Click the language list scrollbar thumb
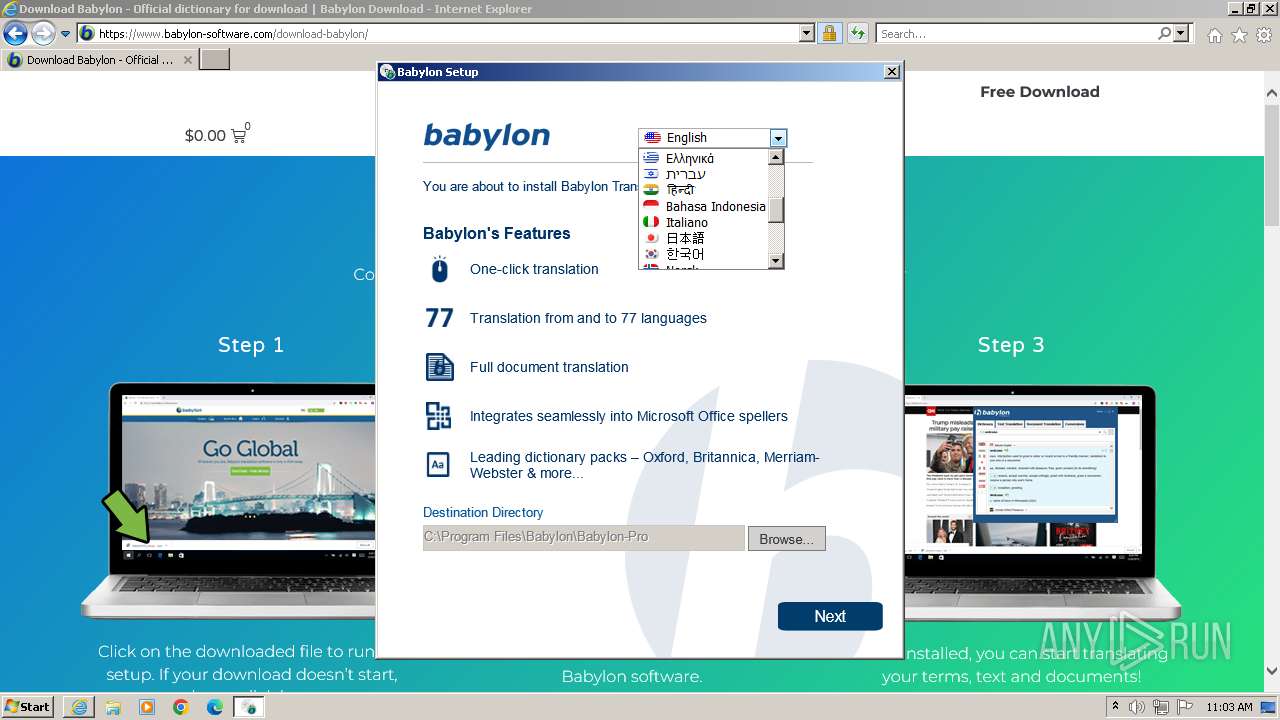This screenshot has height=720, width=1280. [776, 210]
